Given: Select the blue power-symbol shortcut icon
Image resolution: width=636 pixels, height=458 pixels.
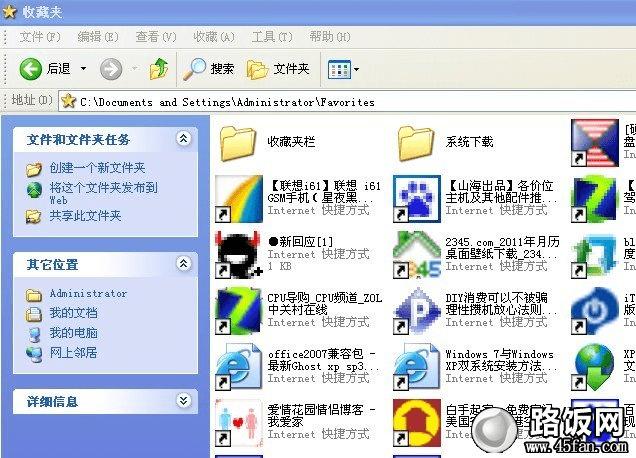Looking at the screenshot, I should pyautogui.click(x=595, y=310).
